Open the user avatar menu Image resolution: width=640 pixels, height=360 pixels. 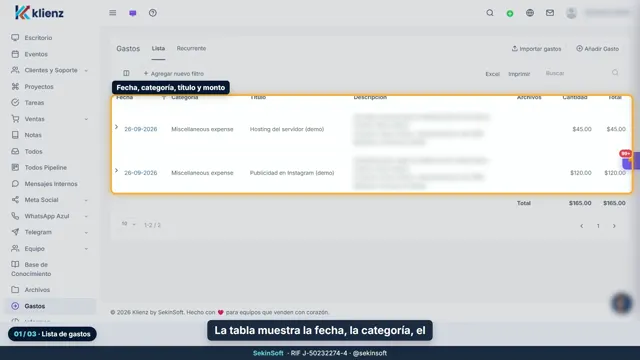click(571, 13)
